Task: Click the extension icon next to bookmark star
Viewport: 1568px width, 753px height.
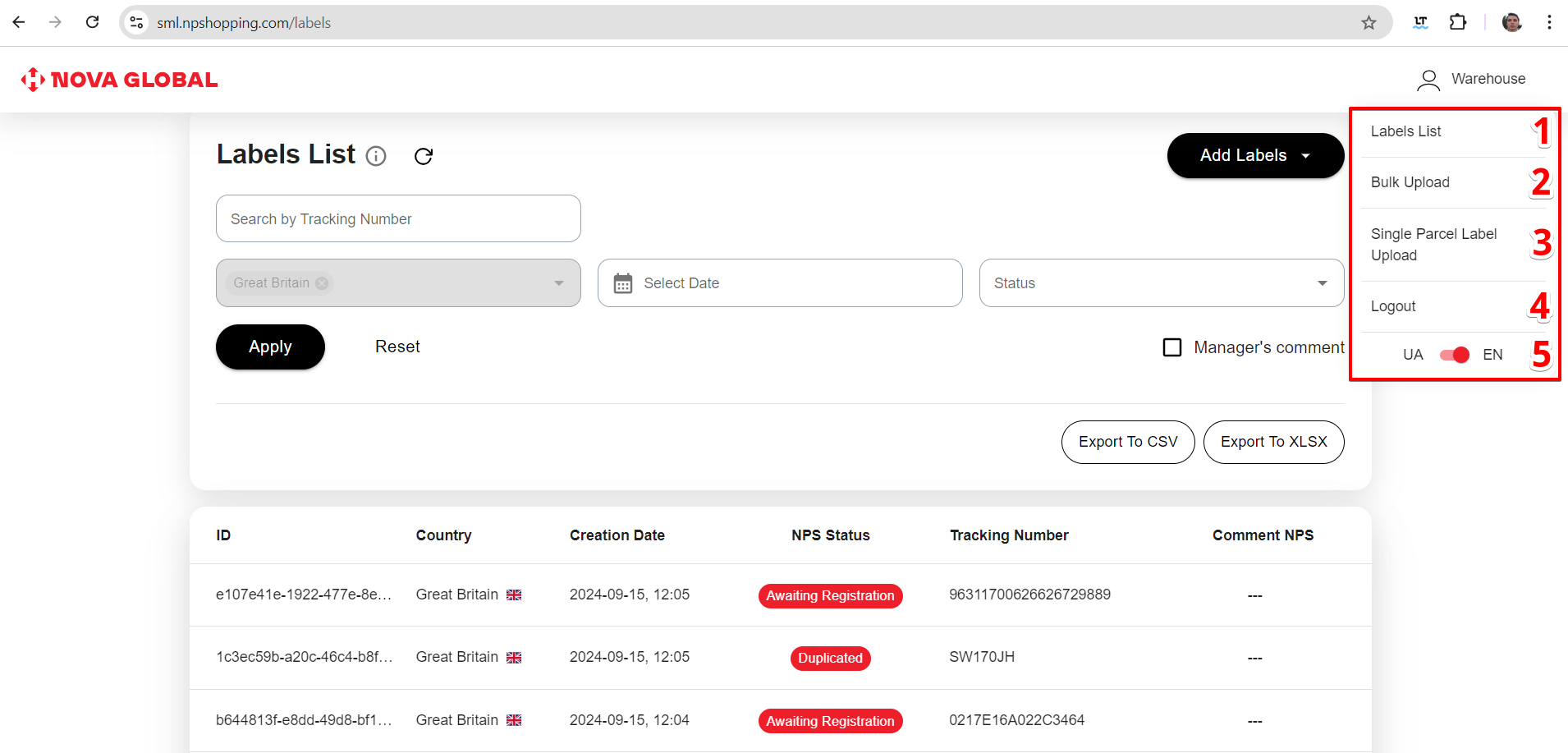Action: click(x=1421, y=22)
